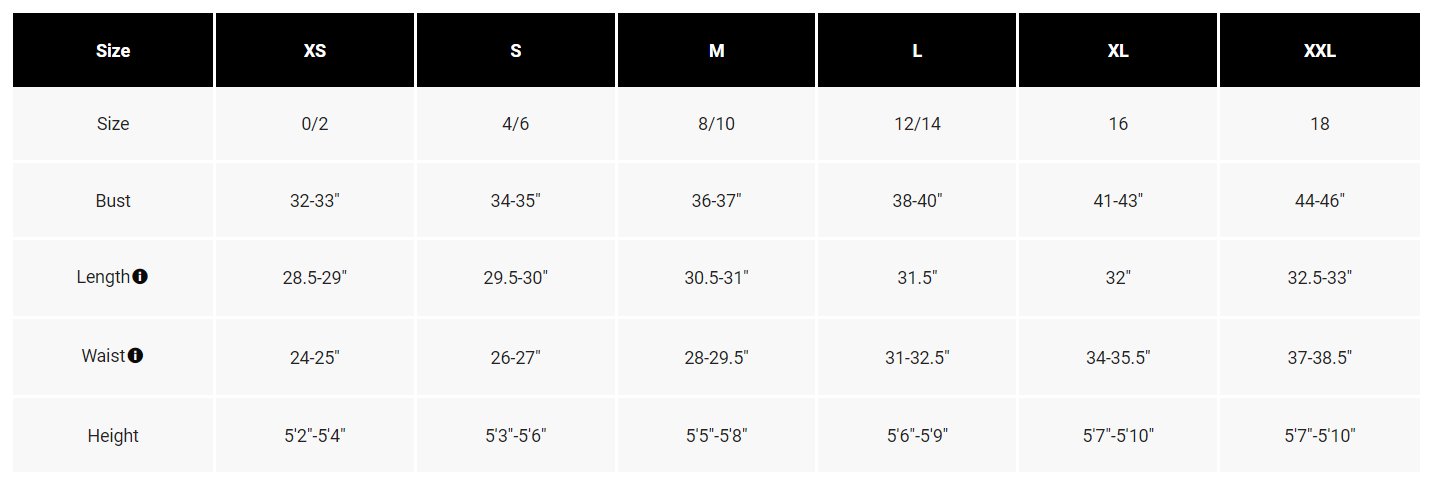
Task: Click the Waist row label text
Action: tap(104, 356)
